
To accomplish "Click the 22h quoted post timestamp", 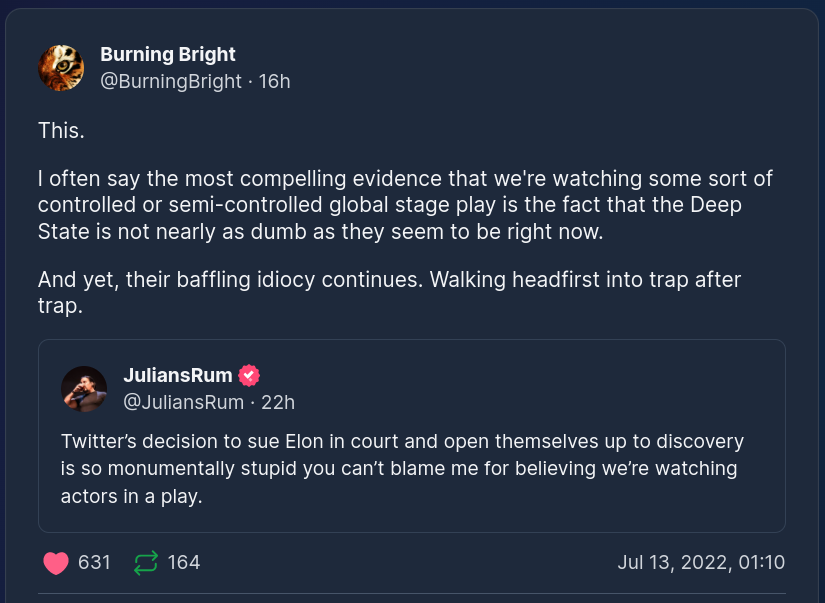I will (278, 402).
